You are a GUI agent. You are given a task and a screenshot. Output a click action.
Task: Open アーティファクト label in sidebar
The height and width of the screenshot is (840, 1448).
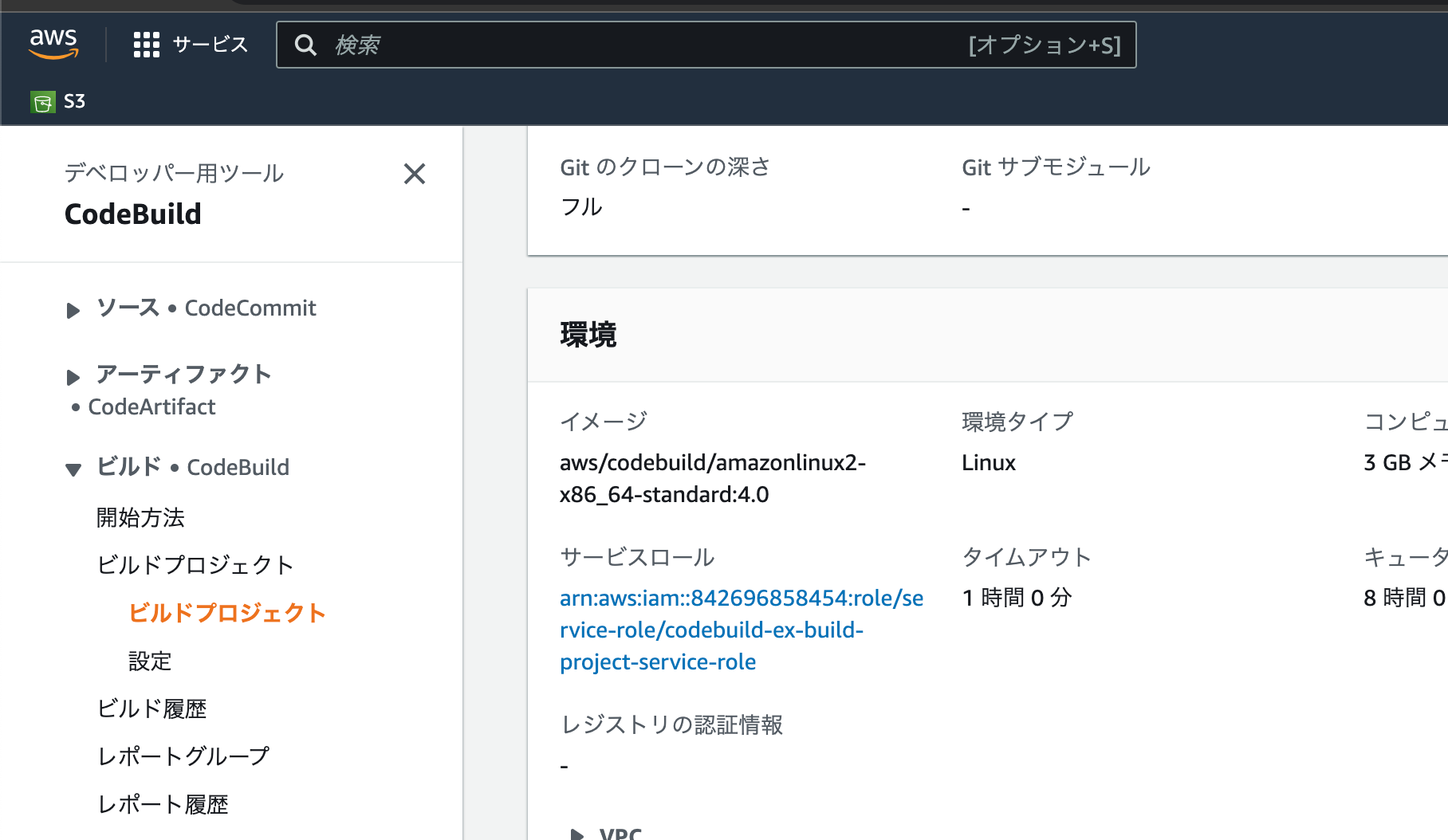(x=183, y=374)
